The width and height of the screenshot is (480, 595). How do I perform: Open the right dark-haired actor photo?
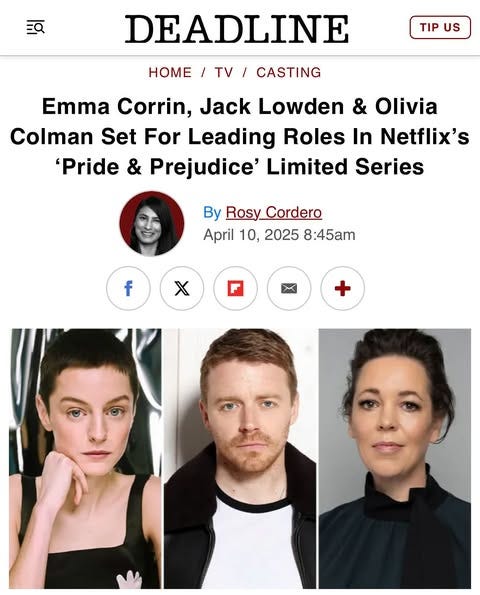(x=395, y=458)
